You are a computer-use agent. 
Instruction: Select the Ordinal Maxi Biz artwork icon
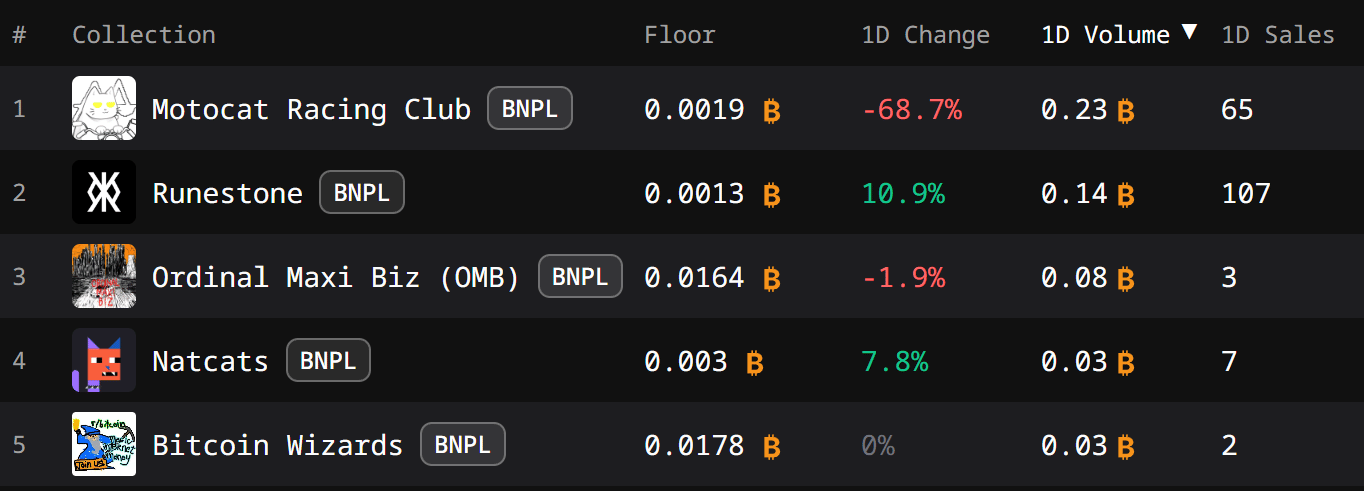click(x=104, y=276)
